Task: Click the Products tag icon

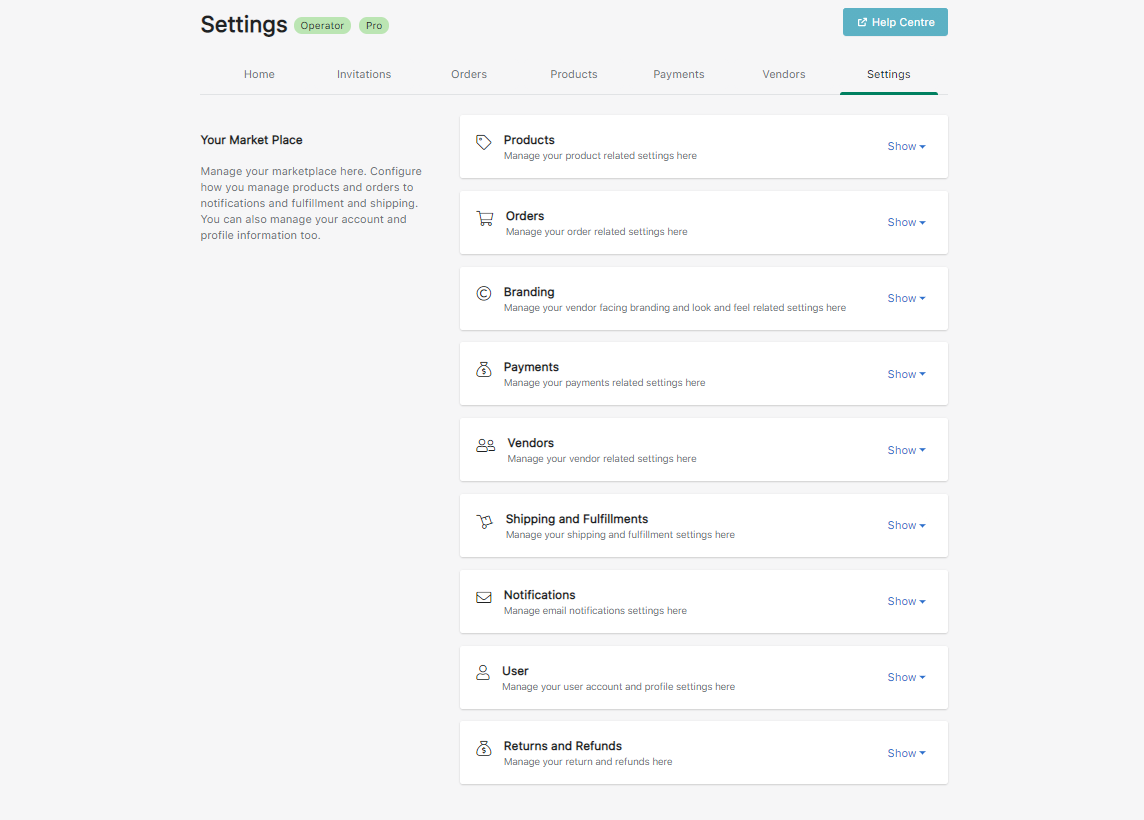Action: (484, 142)
